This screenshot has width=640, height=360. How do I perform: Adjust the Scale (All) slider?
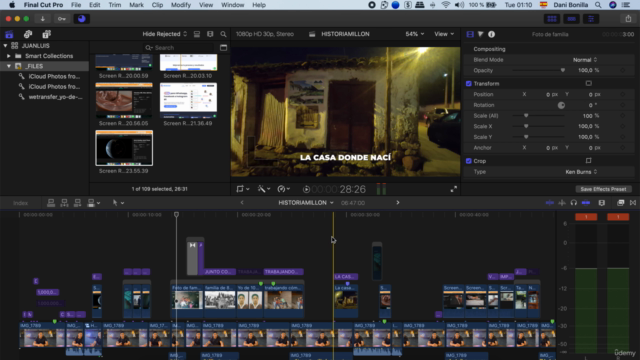(538, 116)
